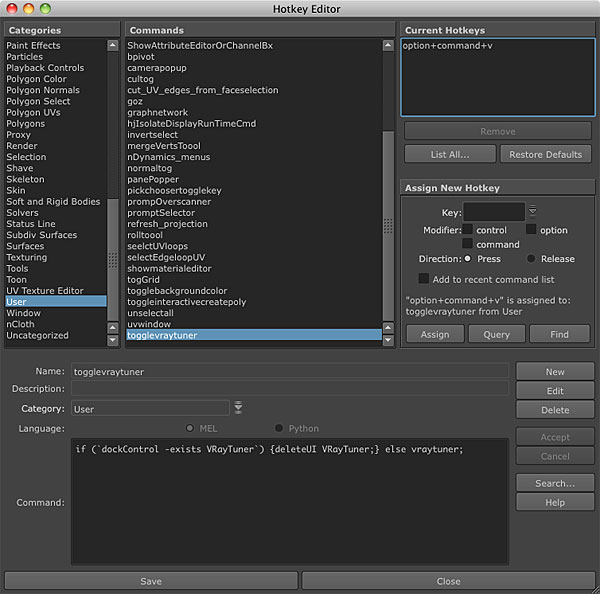Select MEL language radio button
Image resolution: width=600 pixels, height=594 pixels.
pos(189,428)
